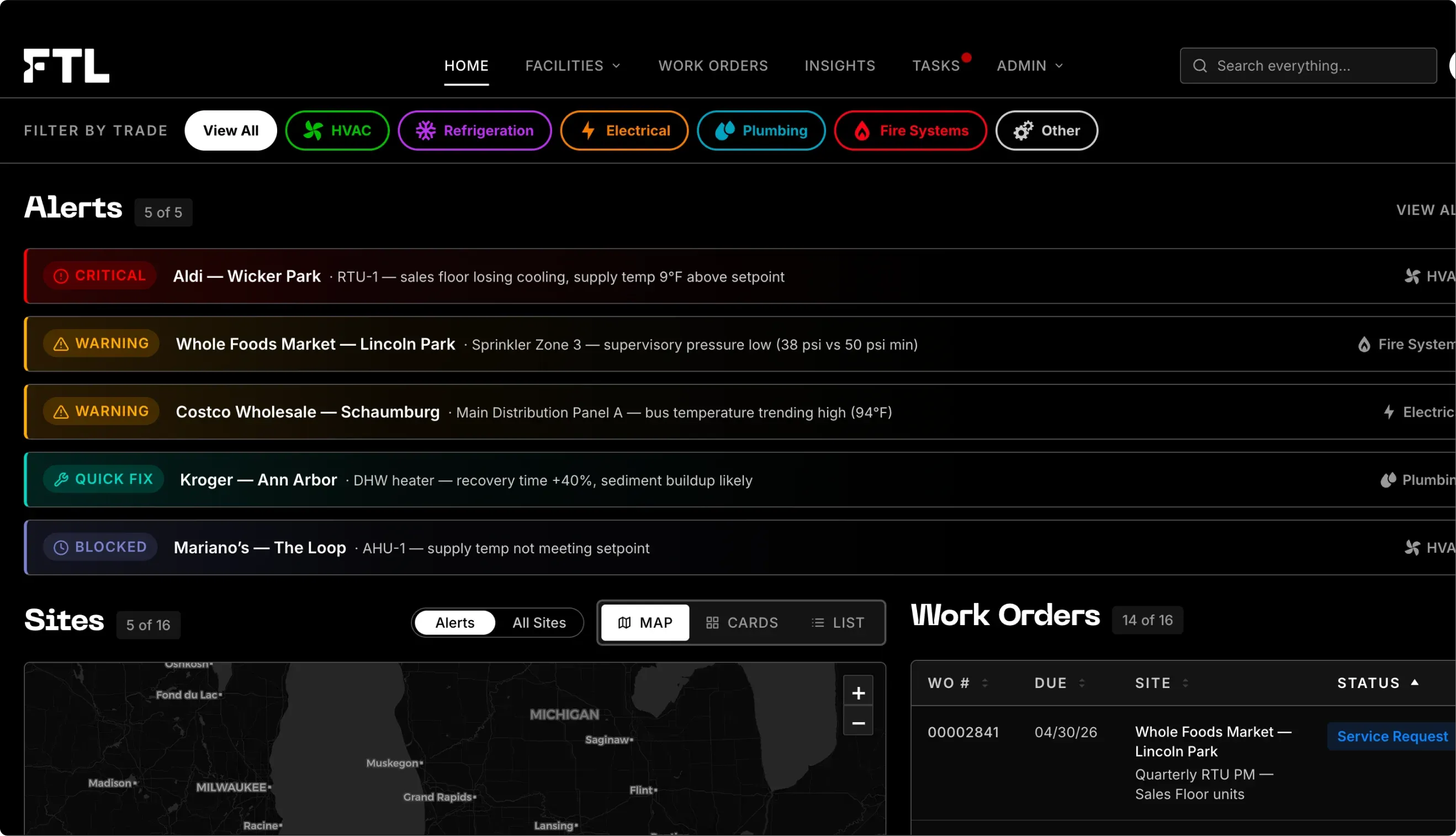Click the map icon in the MAP view button
This screenshot has width=1456, height=836.
624,622
